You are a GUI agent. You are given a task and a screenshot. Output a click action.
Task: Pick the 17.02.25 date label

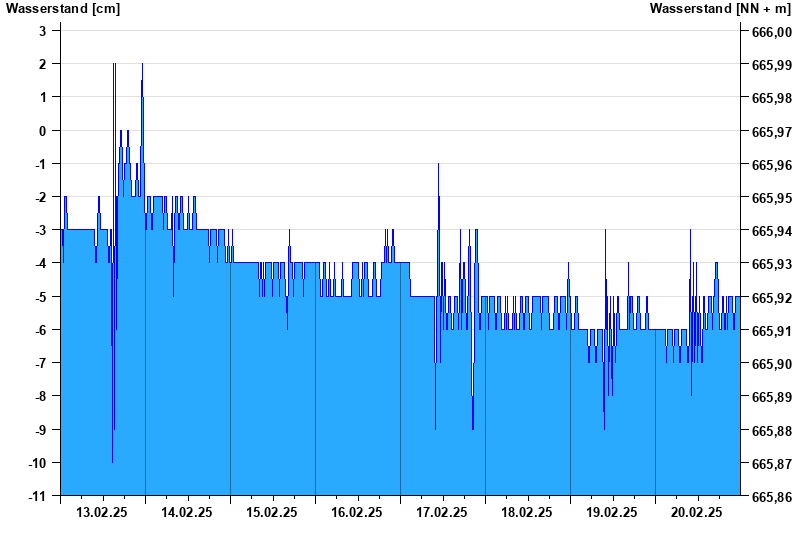442,512
